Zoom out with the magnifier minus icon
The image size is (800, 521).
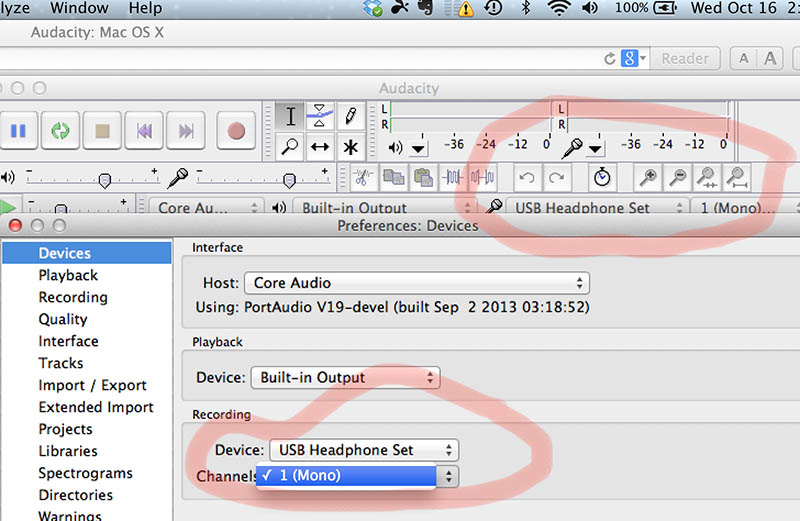point(678,178)
